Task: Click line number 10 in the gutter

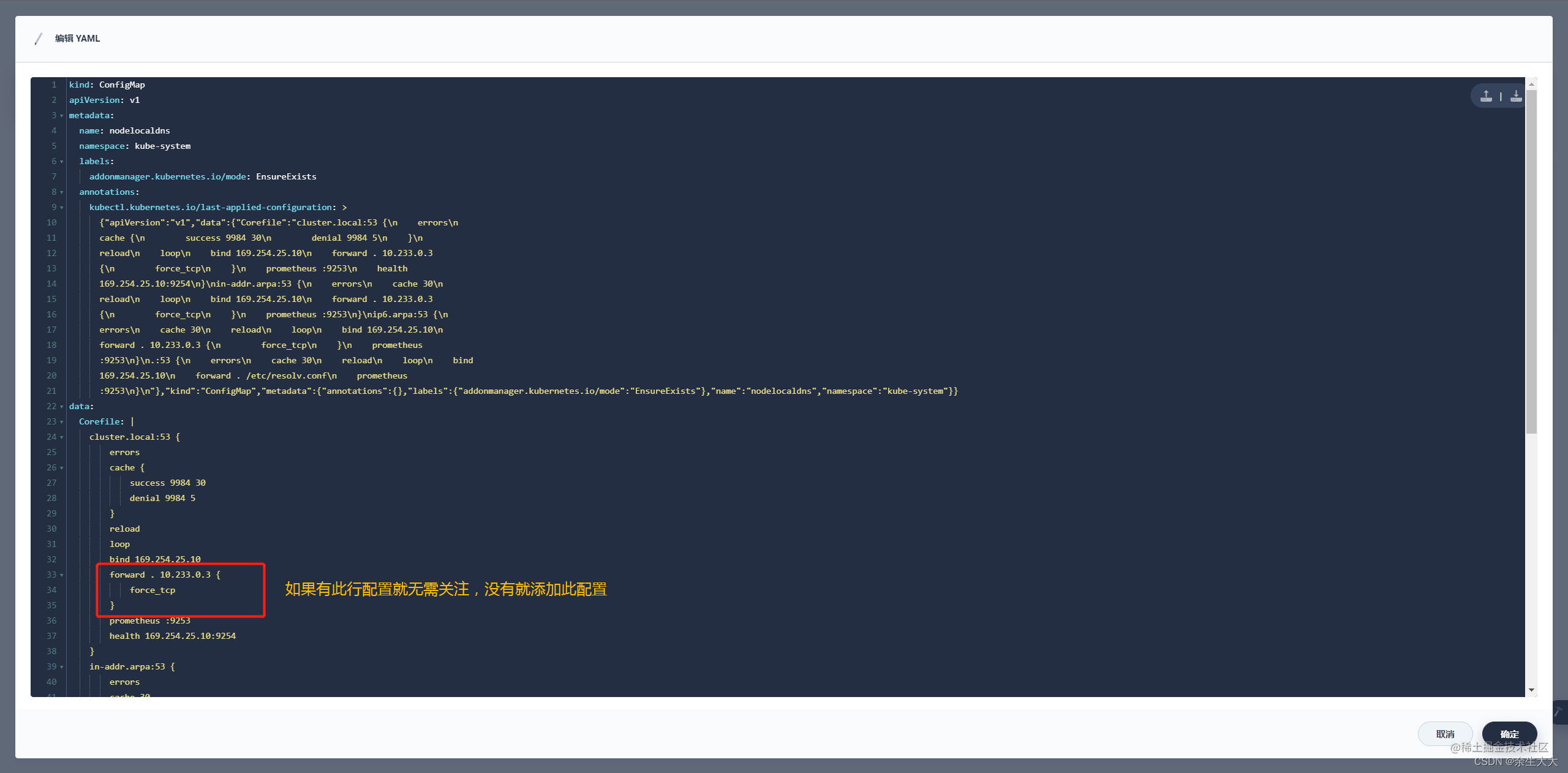Action: (51, 222)
